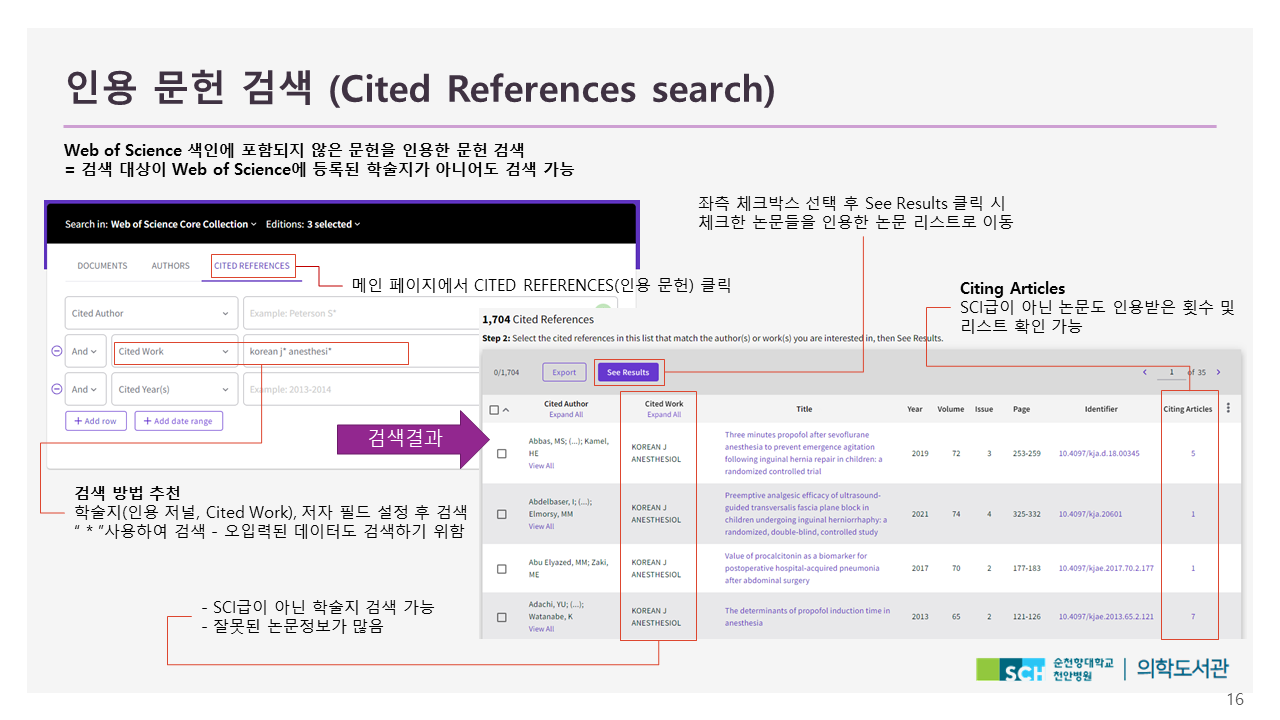The image size is (1280, 720).
Task: Click the Title column header
Action: click(x=804, y=409)
